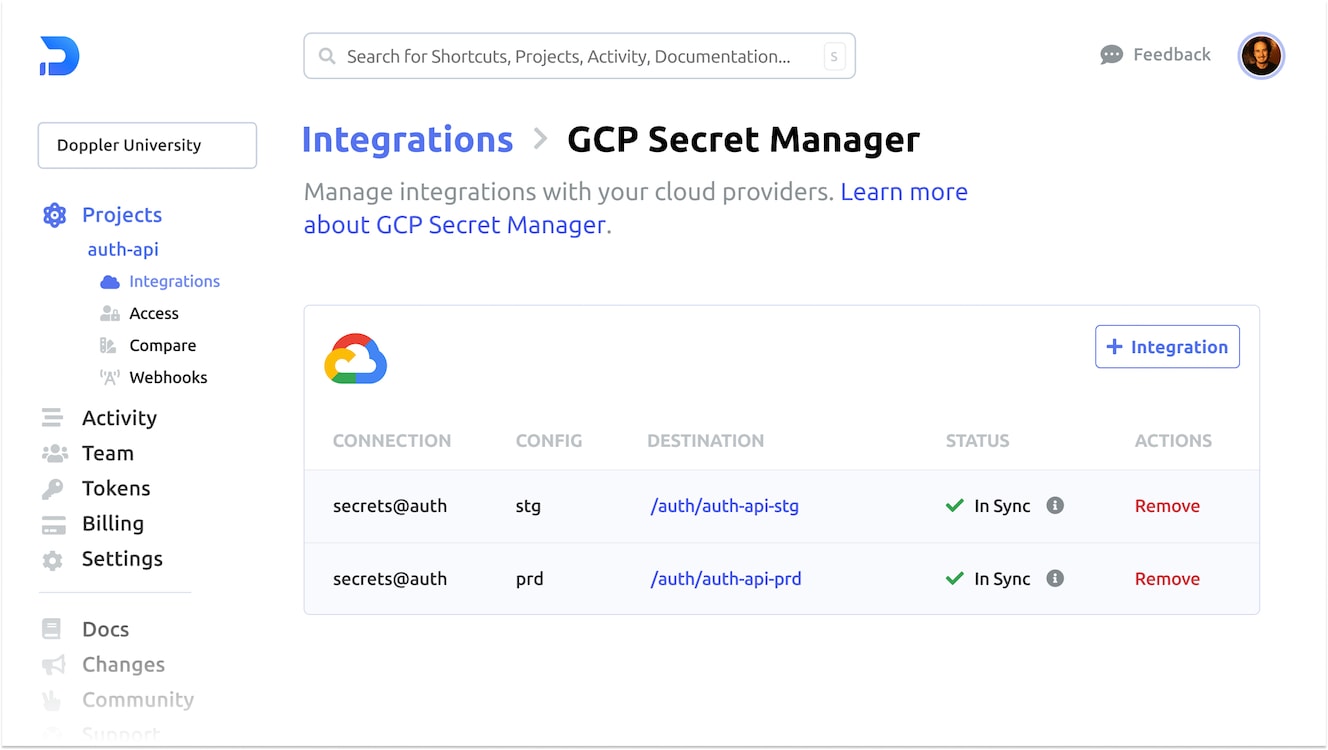Click the info icon next to stg In Sync
Image resolution: width=1328 pixels, height=750 pixels.
coord(1054,505)
